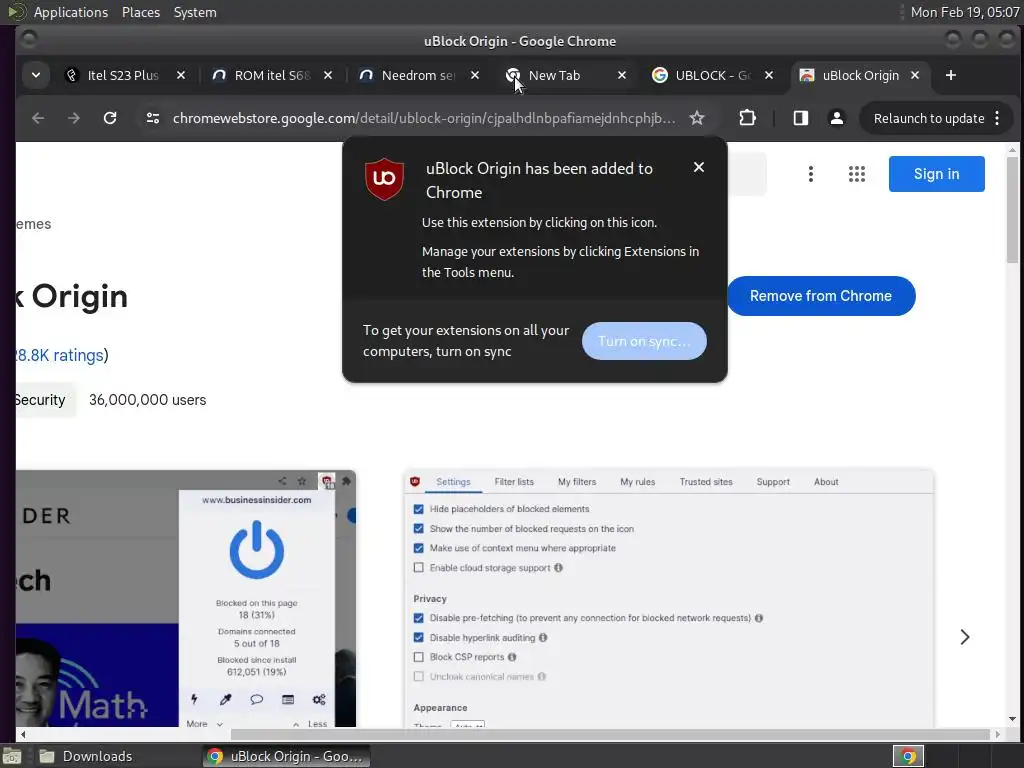Open the settings screenshot thumbnail
The image size is (1024, 768).
[x=669, y=598]
